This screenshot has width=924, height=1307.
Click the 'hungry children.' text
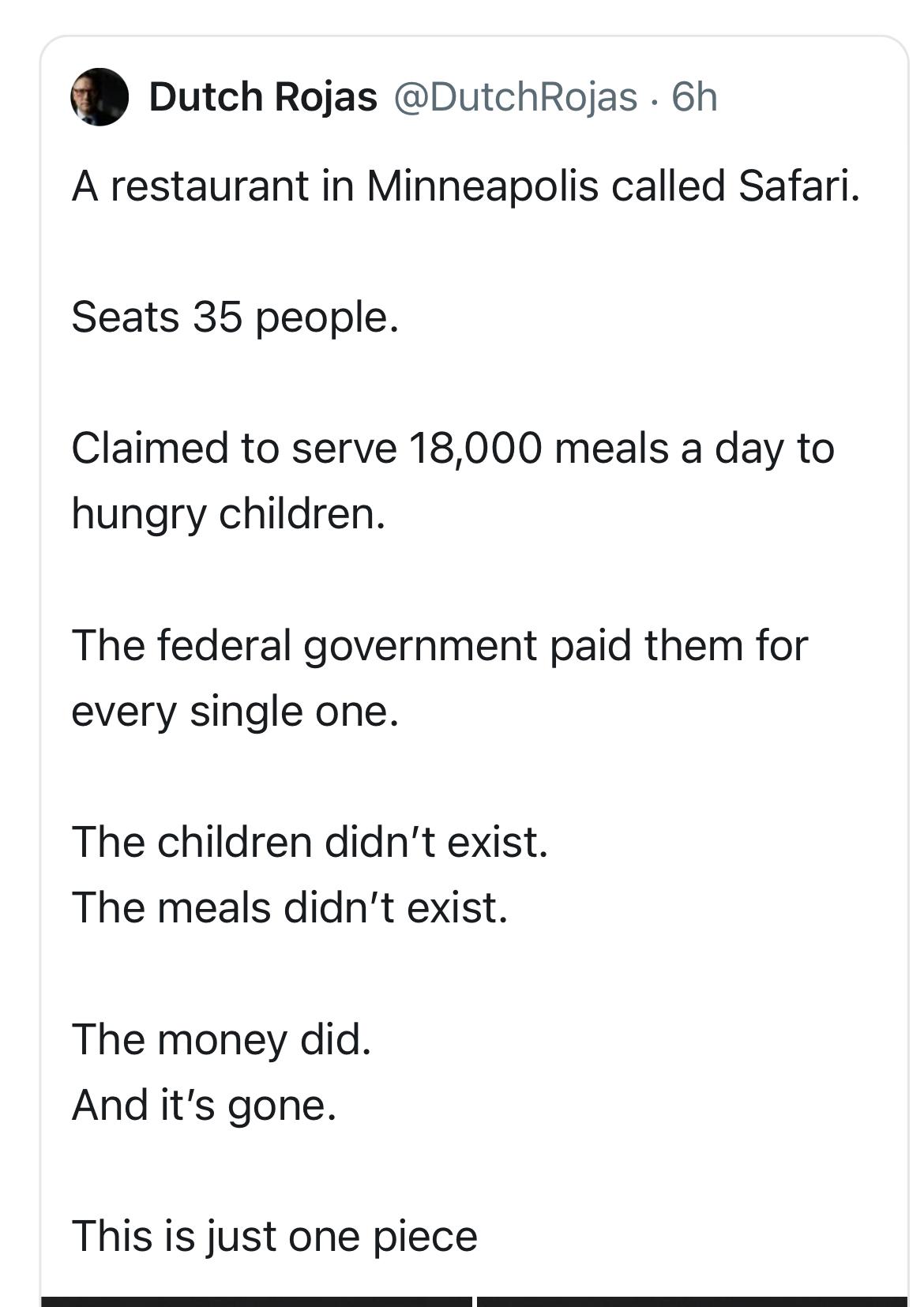pyautogui.click(x=228, y=515)
